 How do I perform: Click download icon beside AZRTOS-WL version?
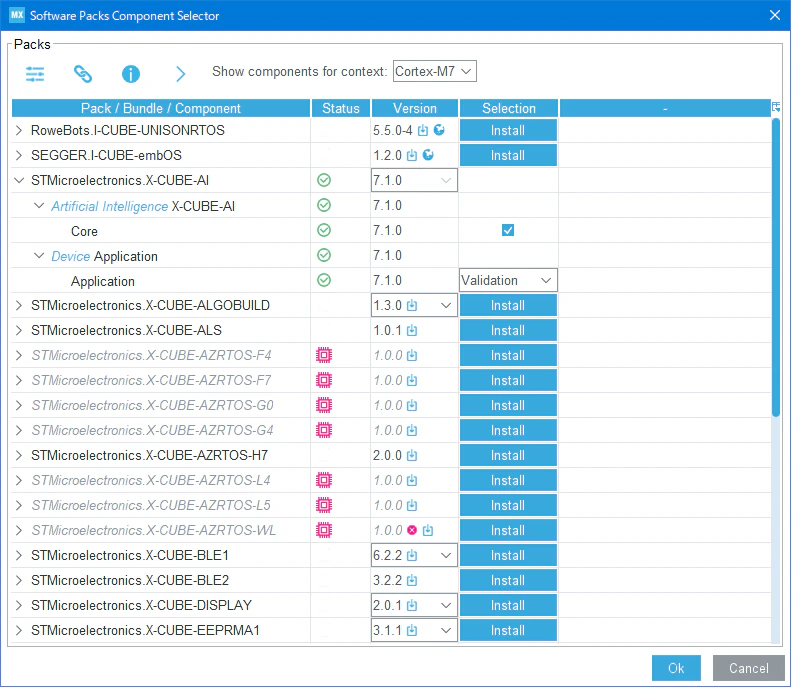coord(428,531)
